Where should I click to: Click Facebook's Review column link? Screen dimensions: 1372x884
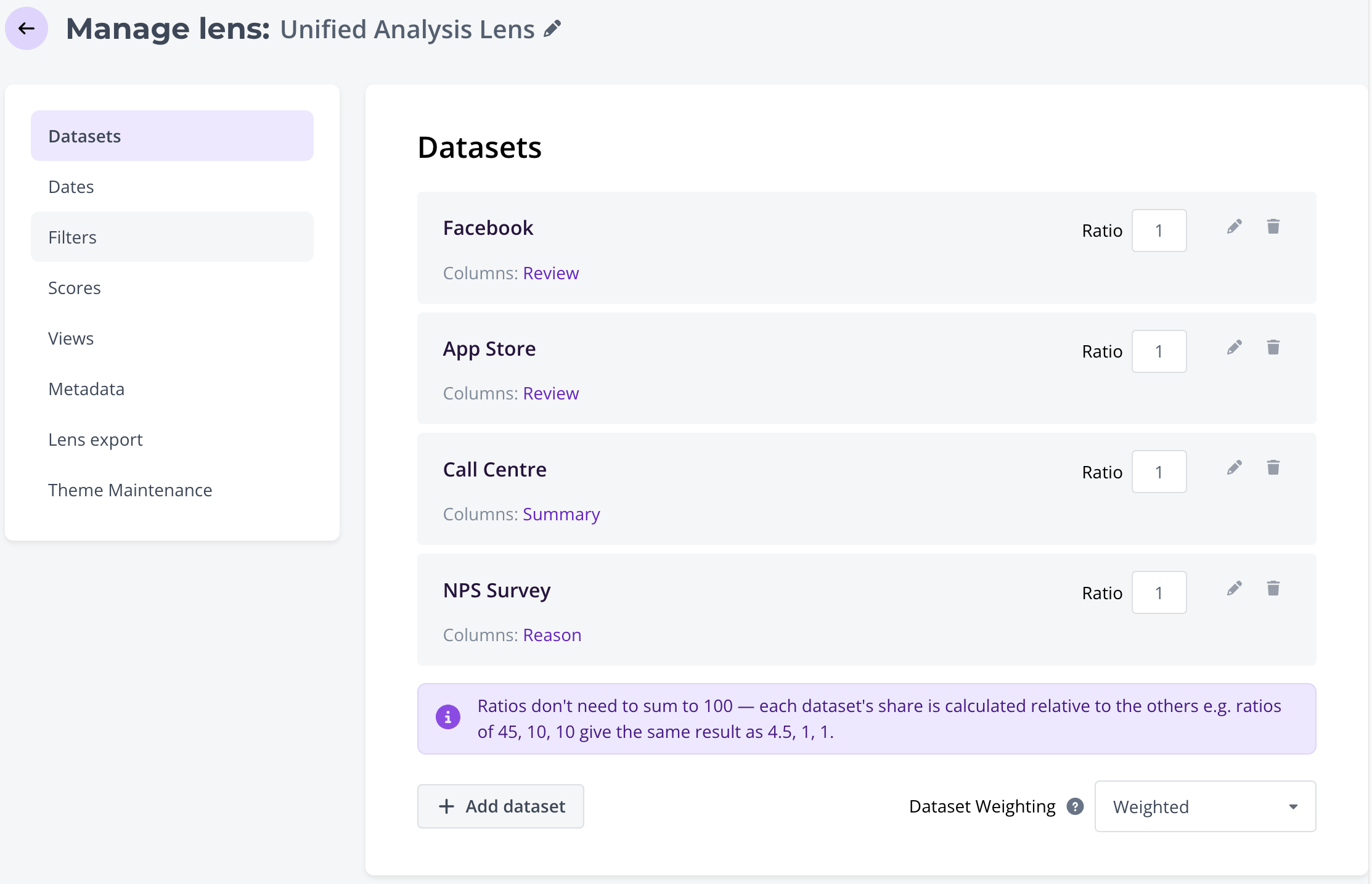pos(551,273)
